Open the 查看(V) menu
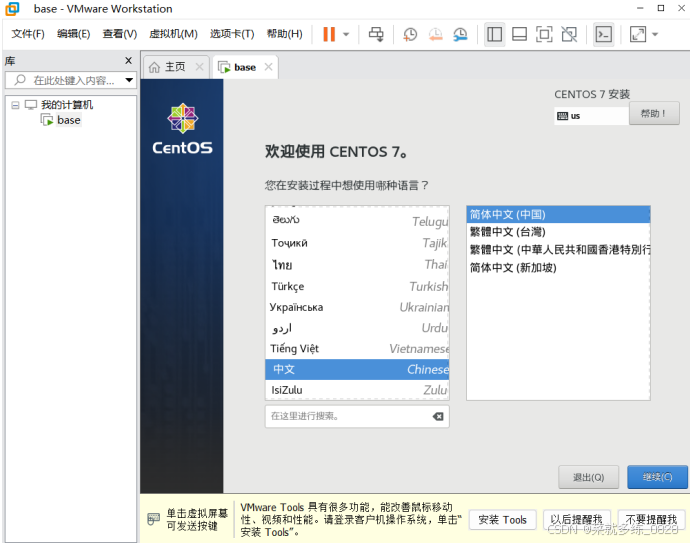The image size is (690, 543). [x=120, y=34]
